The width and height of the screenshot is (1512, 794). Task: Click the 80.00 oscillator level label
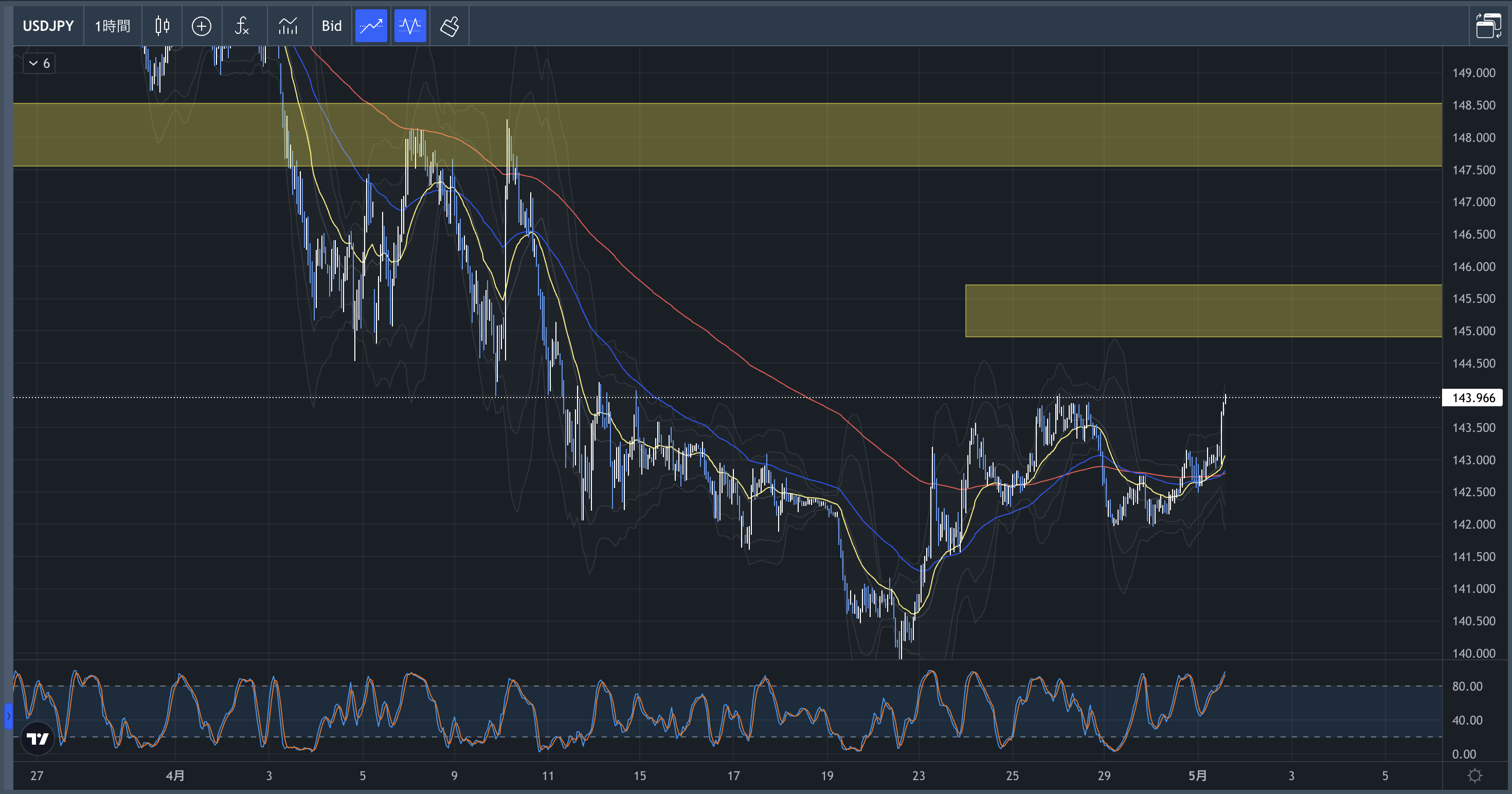point(1467,686)
